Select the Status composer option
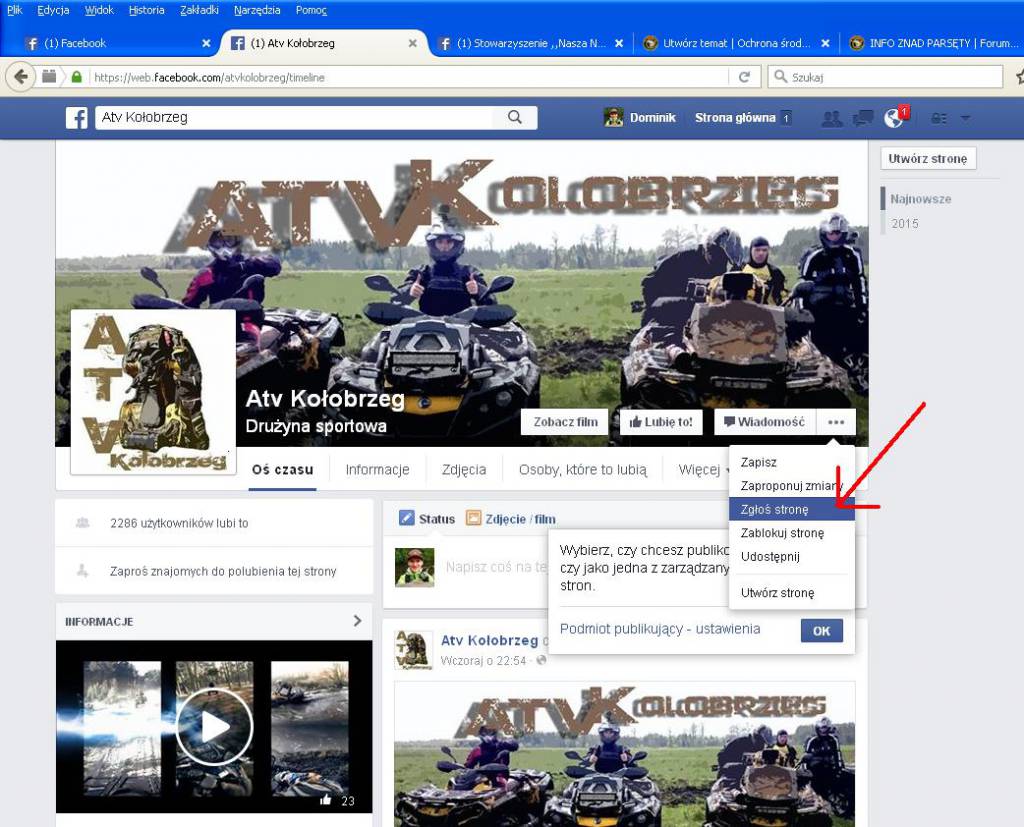The height and width of the screenshot is (827, 1024). click(x=427, y=519)
